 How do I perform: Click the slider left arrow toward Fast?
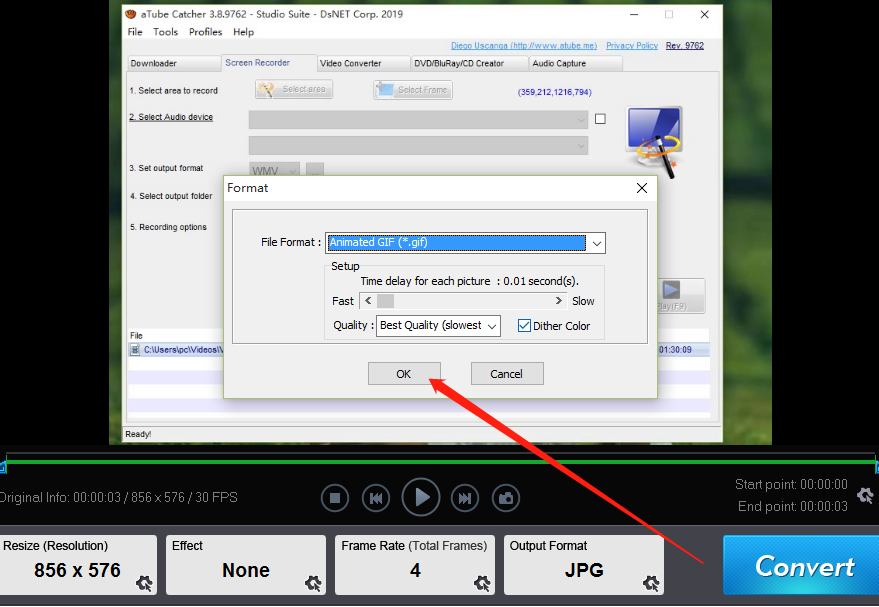point(368,301)
